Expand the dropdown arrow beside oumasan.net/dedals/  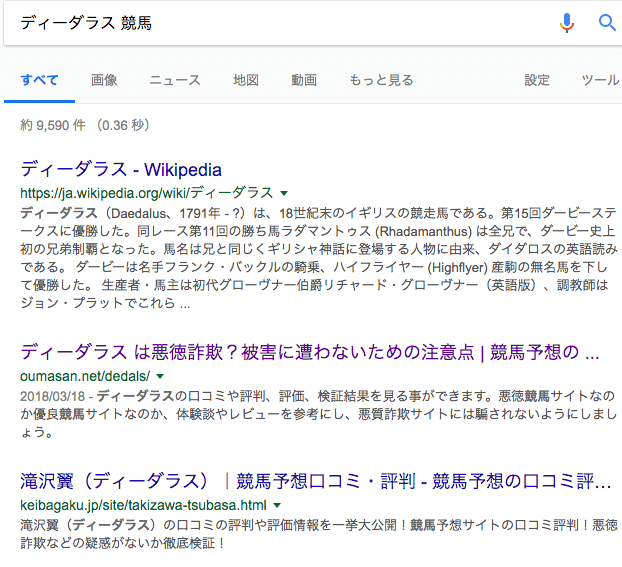(x=160, y=376)
